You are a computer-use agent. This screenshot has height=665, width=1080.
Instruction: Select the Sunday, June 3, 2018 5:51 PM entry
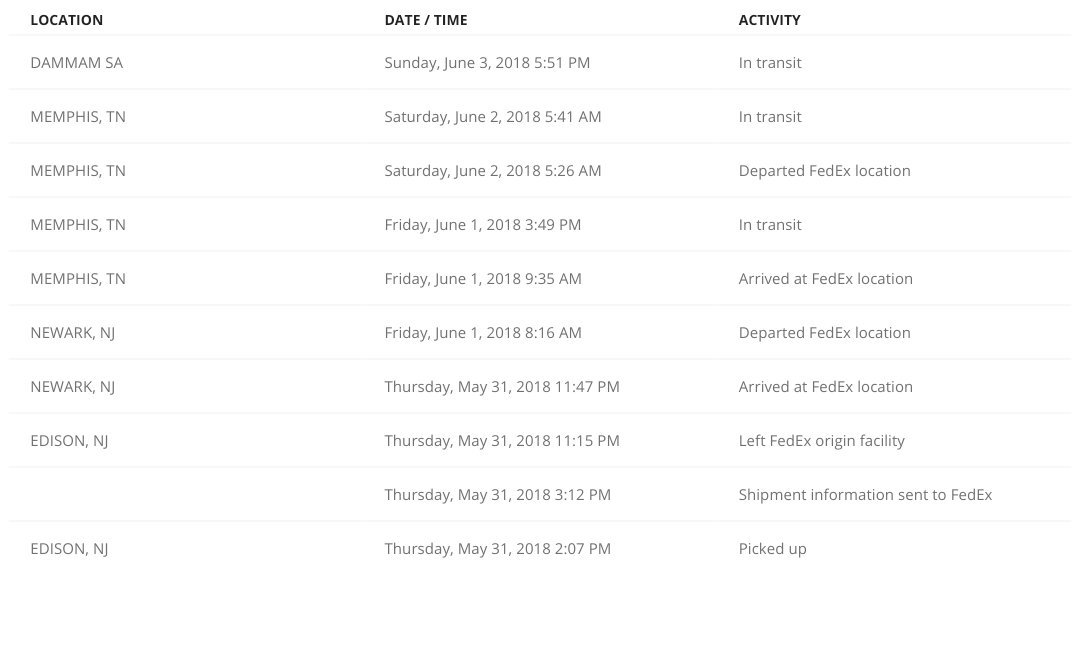coord(487,63)
